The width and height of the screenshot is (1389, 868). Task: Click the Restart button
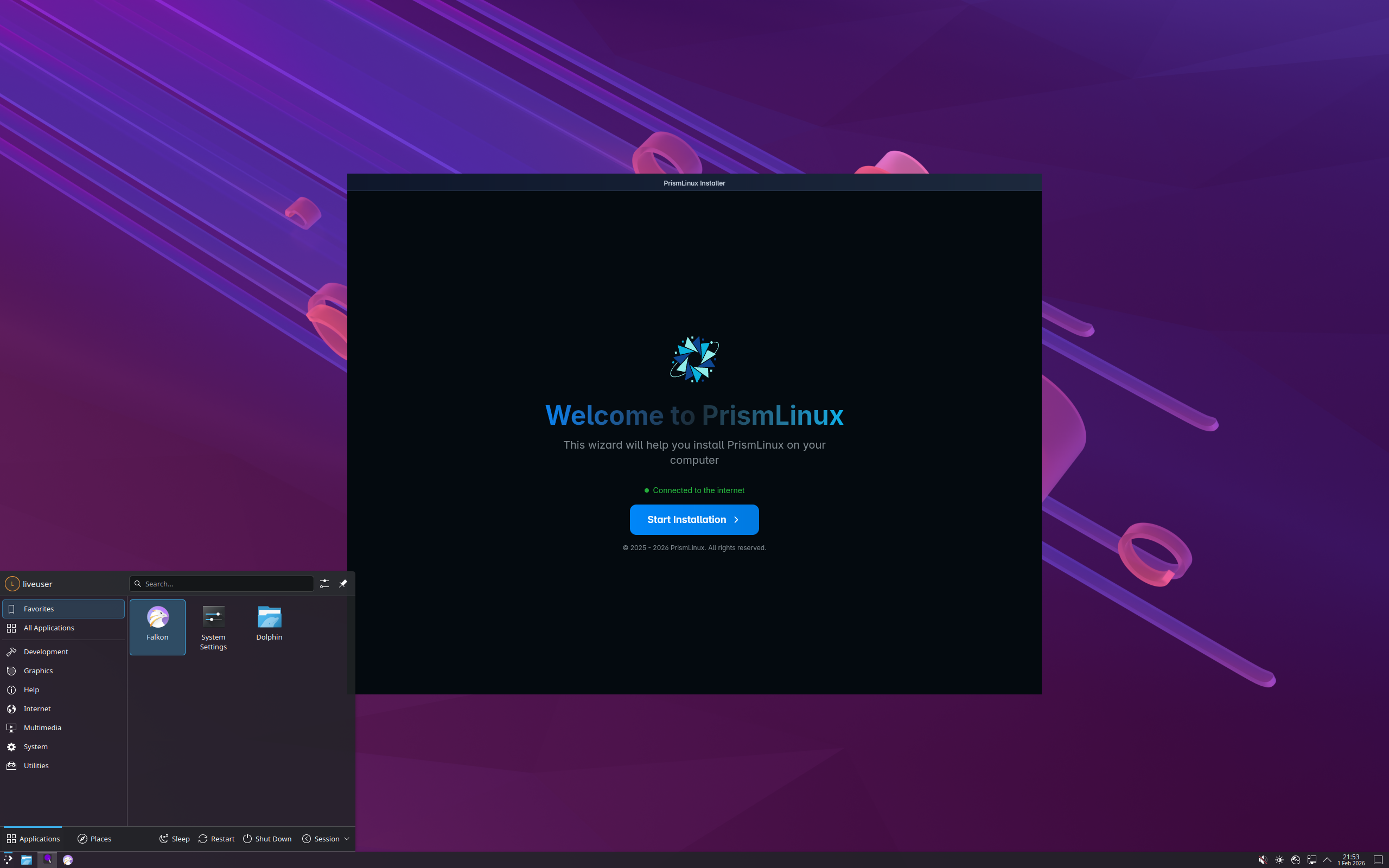tap(216, 839)
